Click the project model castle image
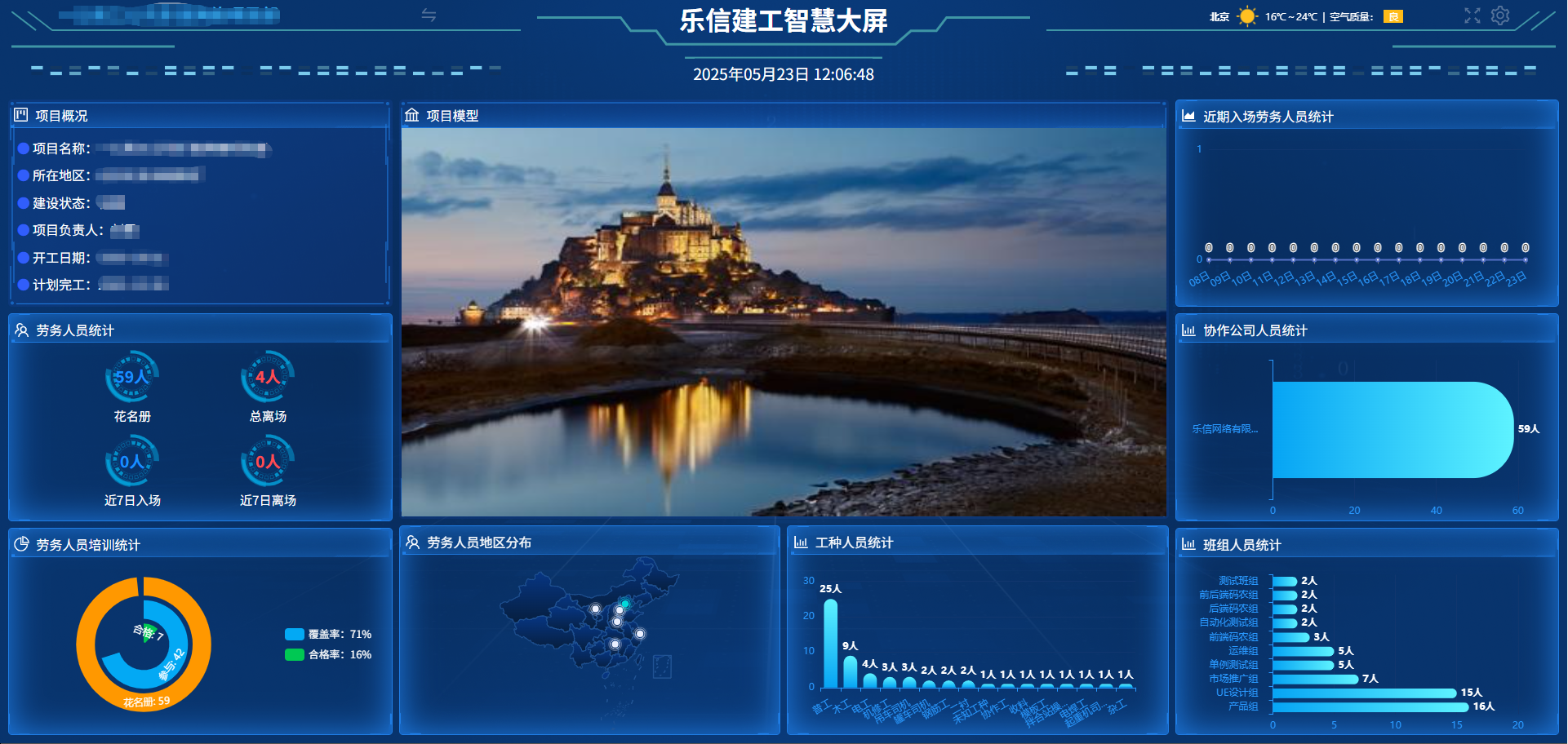Screen dimensions: 1568x744 (x=783, y=321)
